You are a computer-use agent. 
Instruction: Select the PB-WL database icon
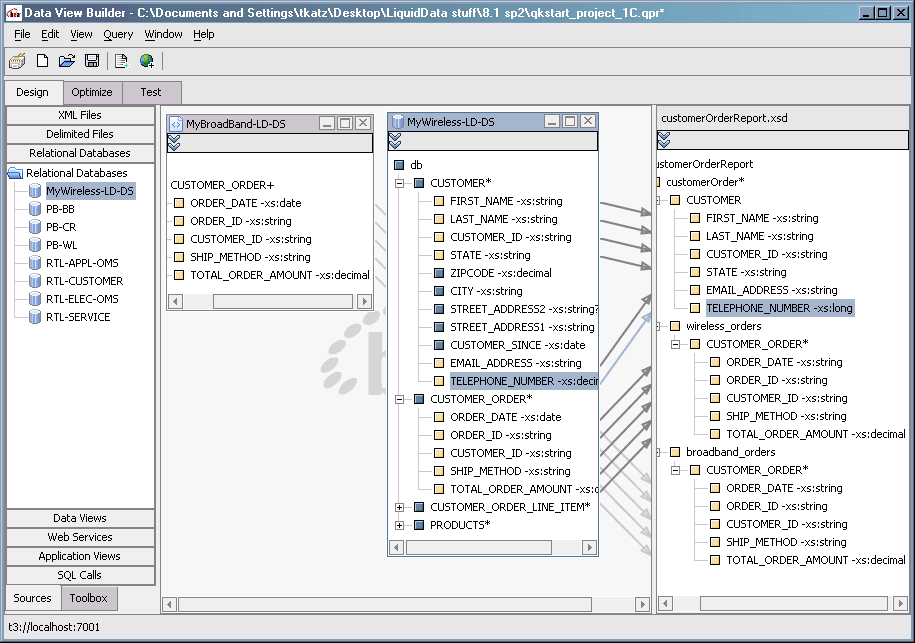pos(35,245)
